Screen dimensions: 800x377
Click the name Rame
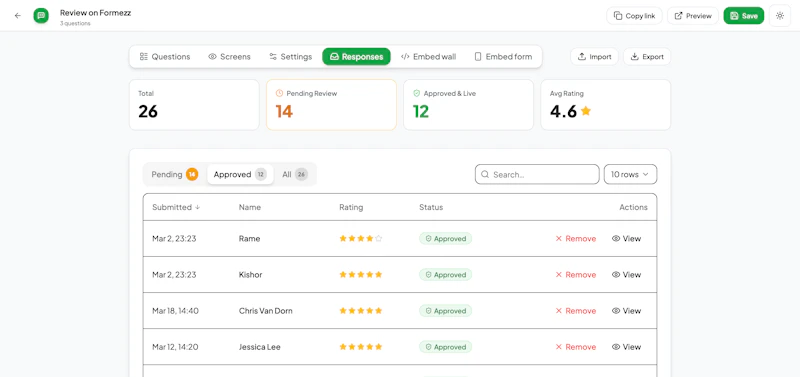click(x=249, y=239)
